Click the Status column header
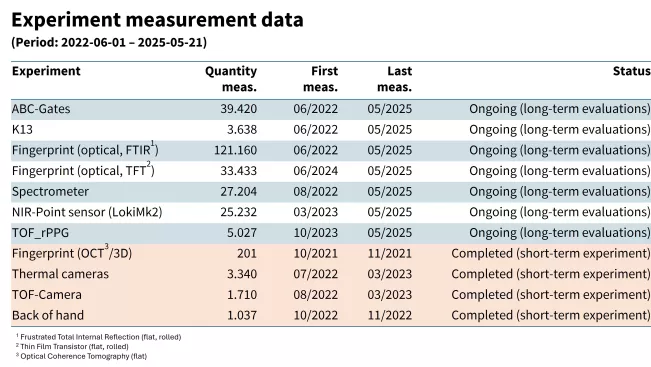651x367 pixels. point(631,71)
